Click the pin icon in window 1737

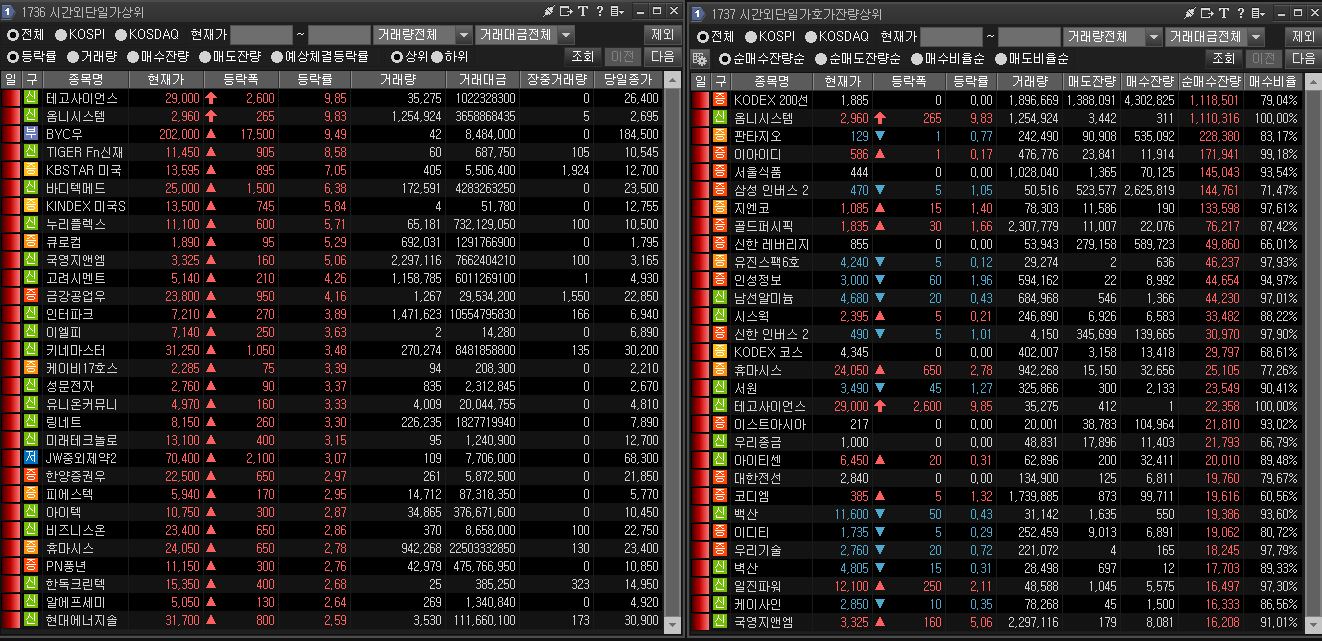[1188, 12]
